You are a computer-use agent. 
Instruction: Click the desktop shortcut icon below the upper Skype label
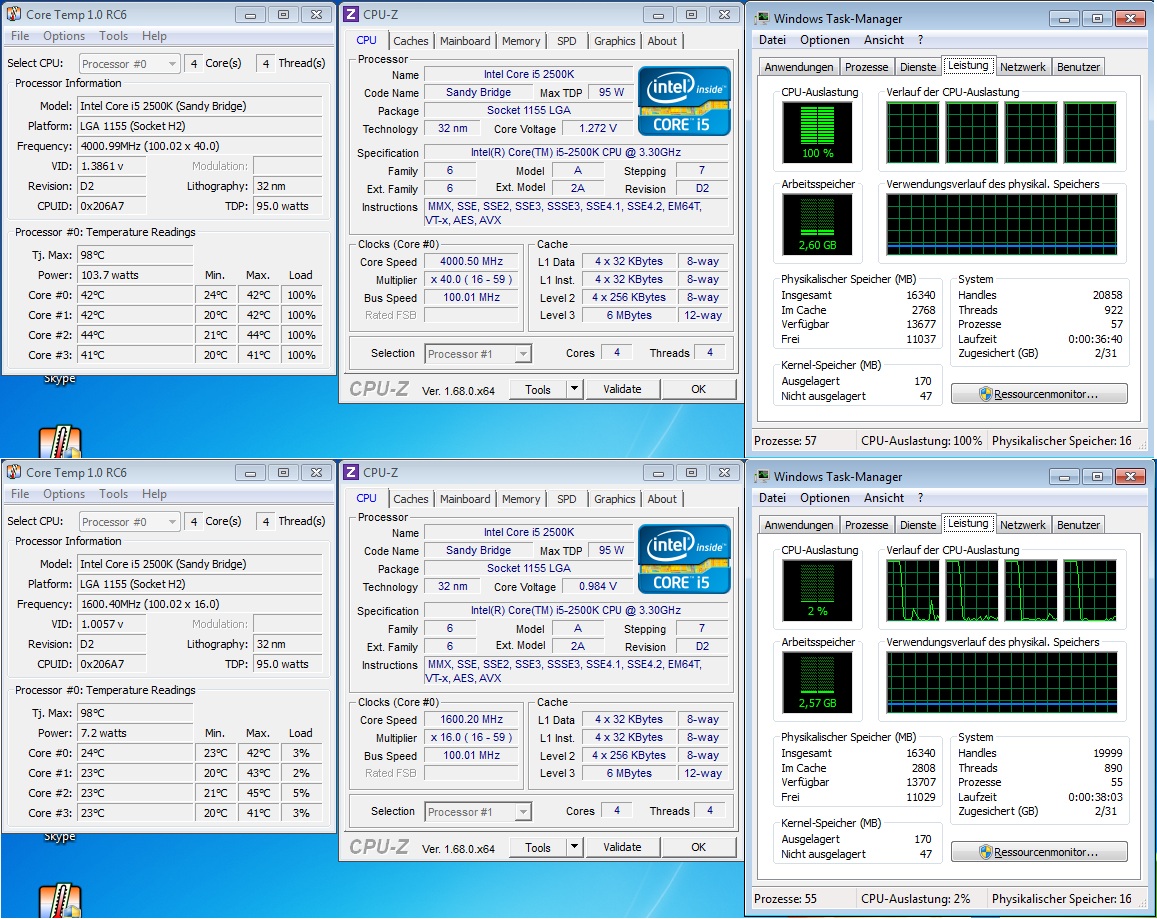(x=60, y=441)
